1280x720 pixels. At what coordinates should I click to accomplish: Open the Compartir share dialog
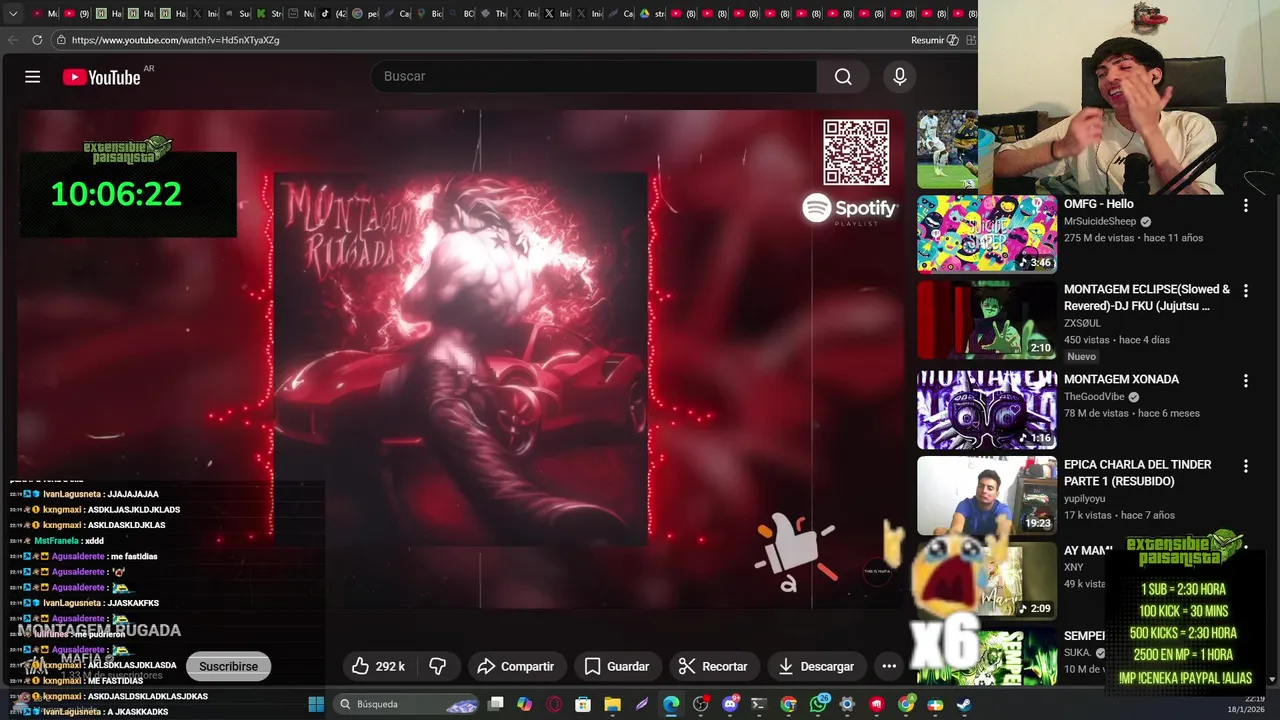pyautogui.click(x=516, y=666)
